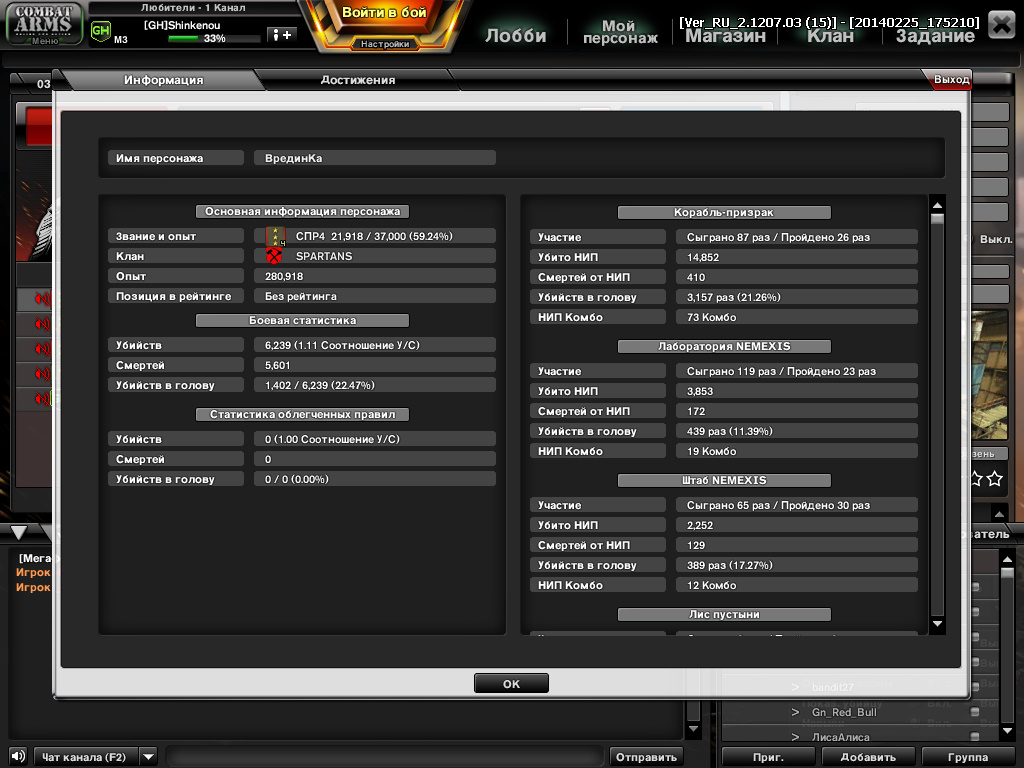This screenshot has width=1024, height=768.
Task: Click the Выход button of the dialog
Action: (950, 80)
